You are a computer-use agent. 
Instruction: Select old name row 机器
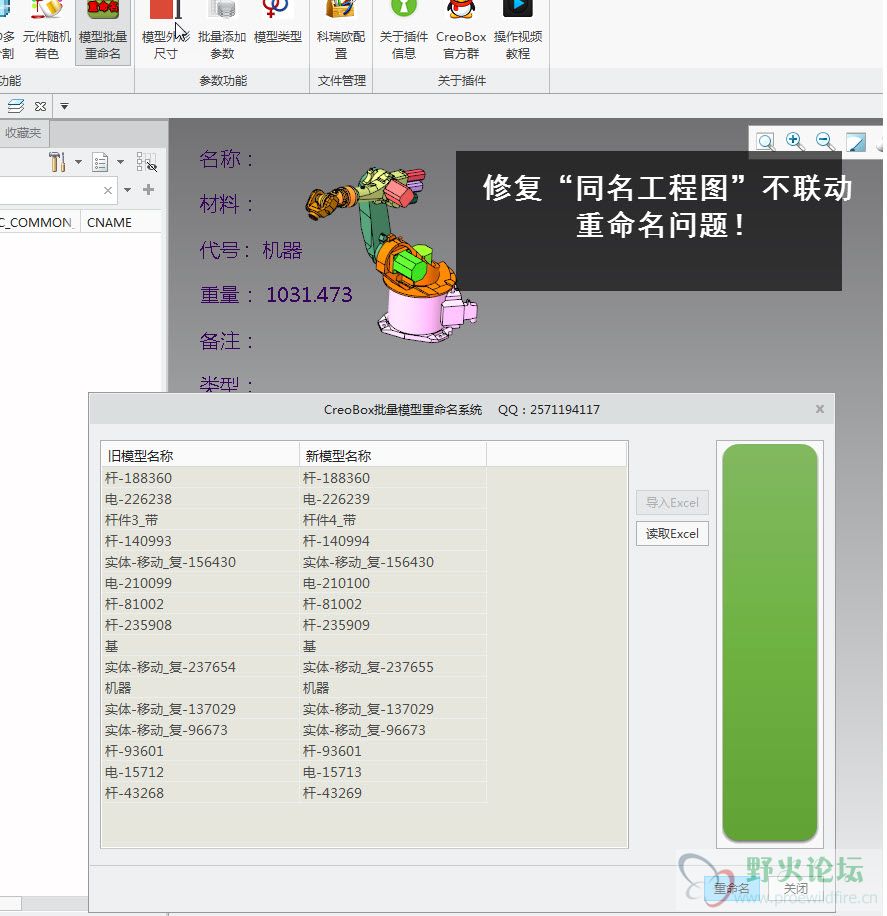click(x=200, y=688)
